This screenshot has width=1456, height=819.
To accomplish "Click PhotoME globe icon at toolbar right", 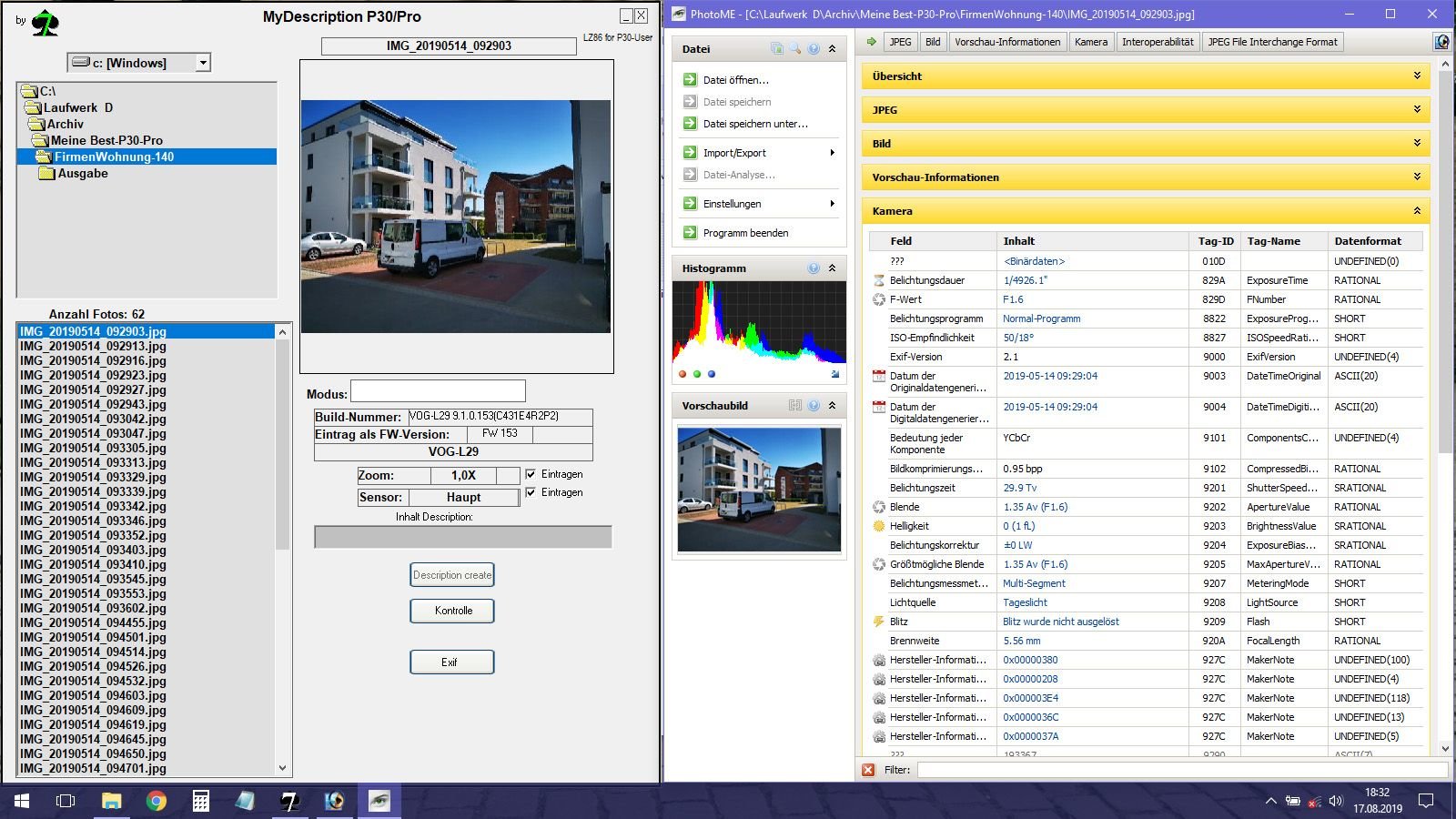I will tap(1441, 42).
